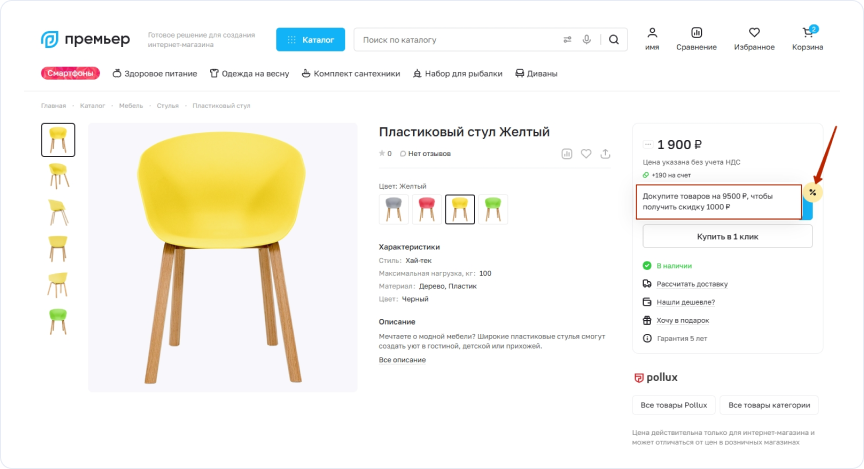Select the red chair color option
The image size is (864, 469).
[427, 209]
